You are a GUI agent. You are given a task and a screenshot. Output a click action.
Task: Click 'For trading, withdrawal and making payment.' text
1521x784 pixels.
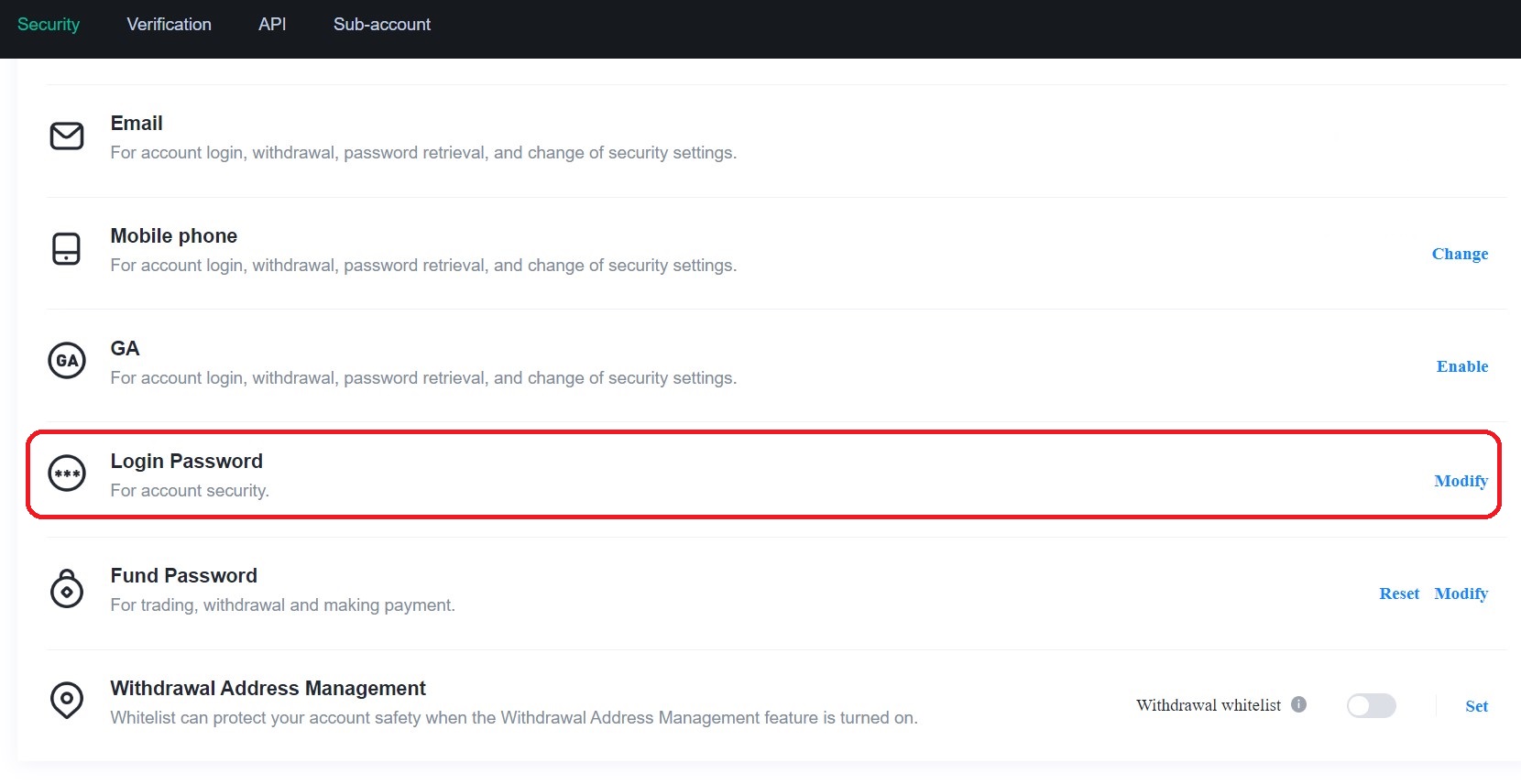[x=283, y=605]
